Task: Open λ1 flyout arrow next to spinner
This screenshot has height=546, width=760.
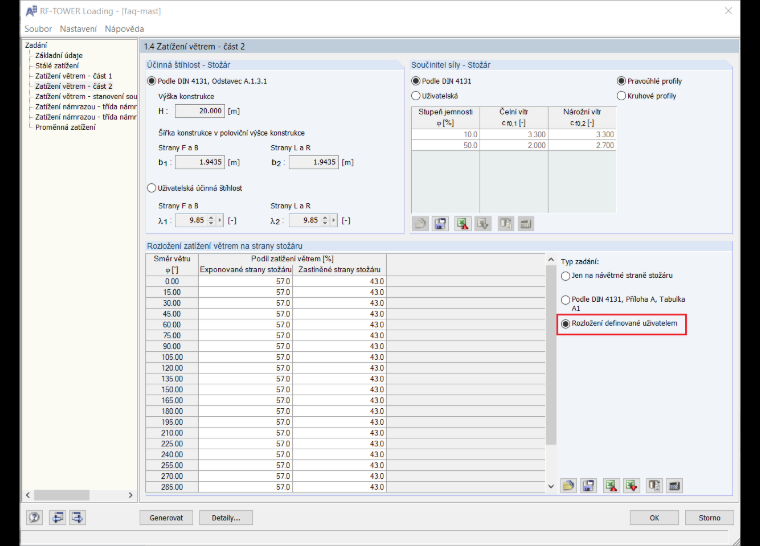Action: pos(220,221)
